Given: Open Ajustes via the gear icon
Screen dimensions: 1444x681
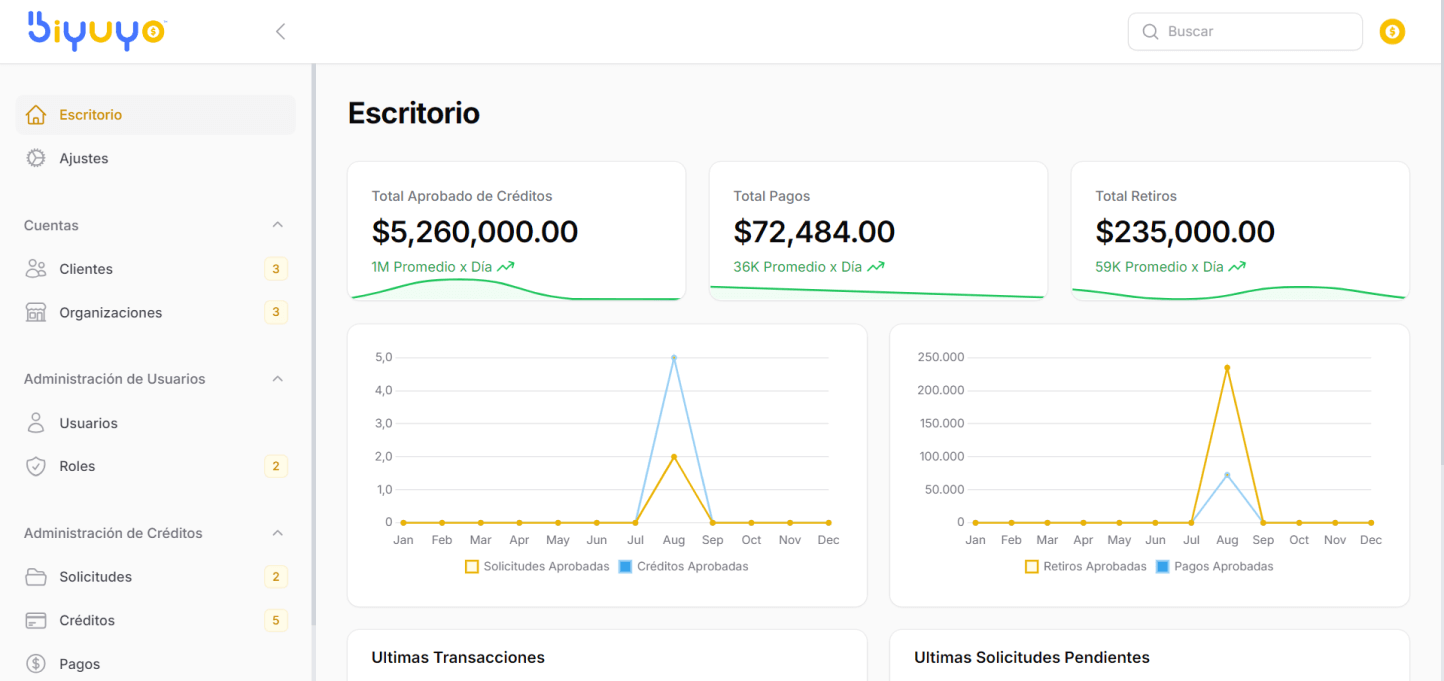Looking at the screenshot, I should tap(36, 158).
